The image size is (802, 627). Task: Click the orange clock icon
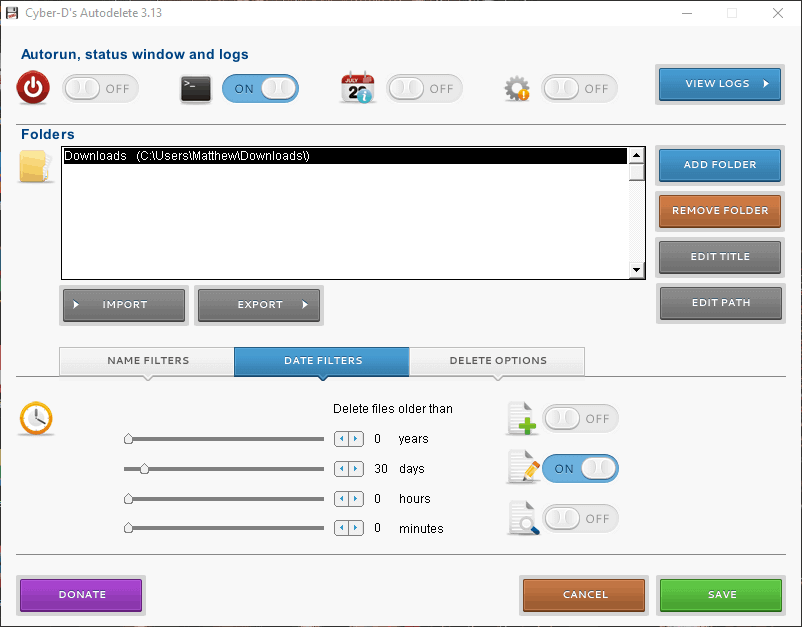36,418
